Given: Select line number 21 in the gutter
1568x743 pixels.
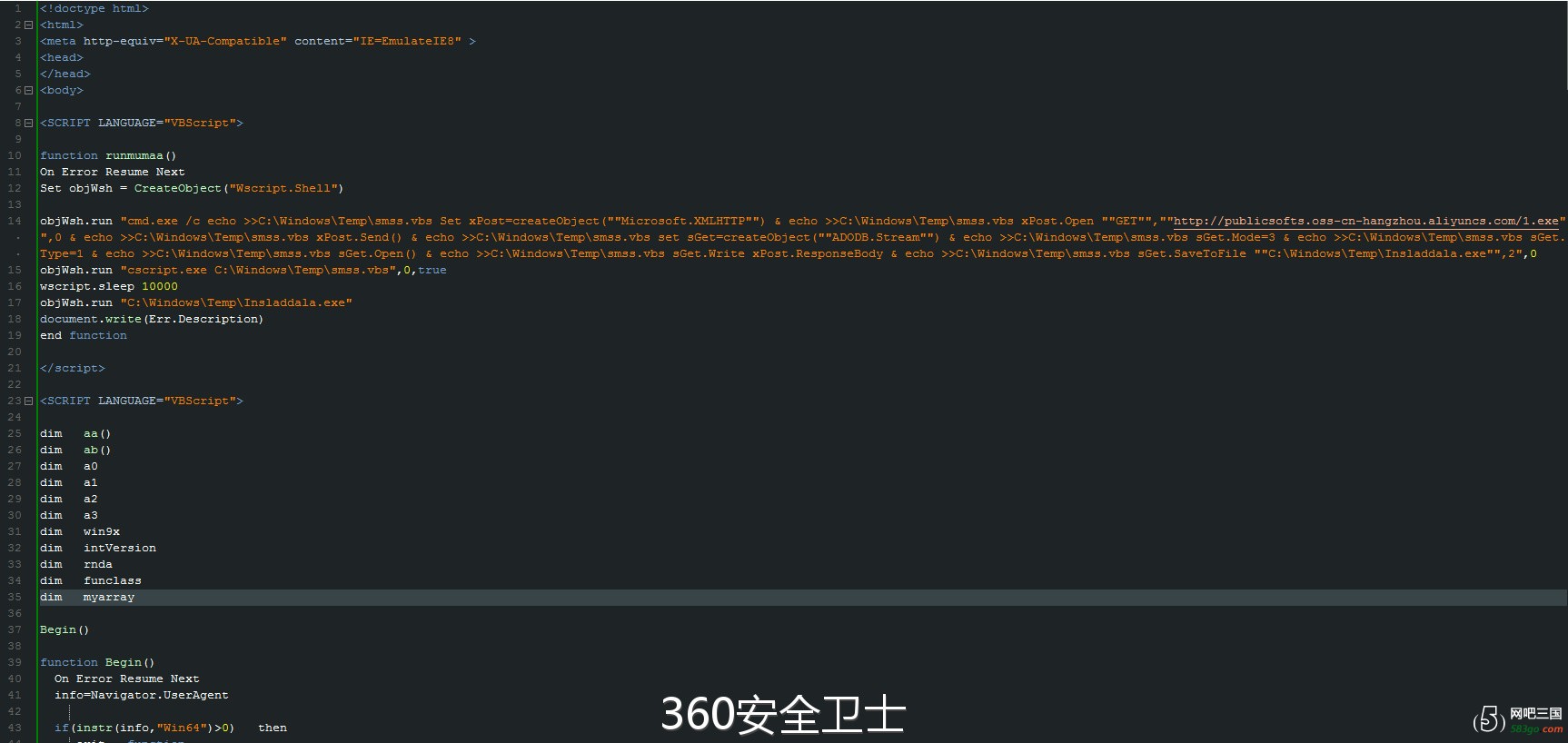Looking at the screenshot, I should (x=15, y=368).
